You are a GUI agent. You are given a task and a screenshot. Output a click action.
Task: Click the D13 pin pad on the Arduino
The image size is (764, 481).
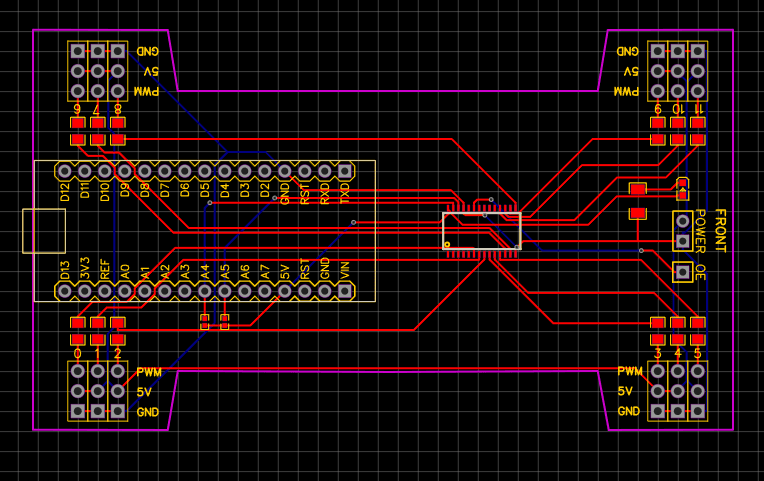click(x=65, y=291)
